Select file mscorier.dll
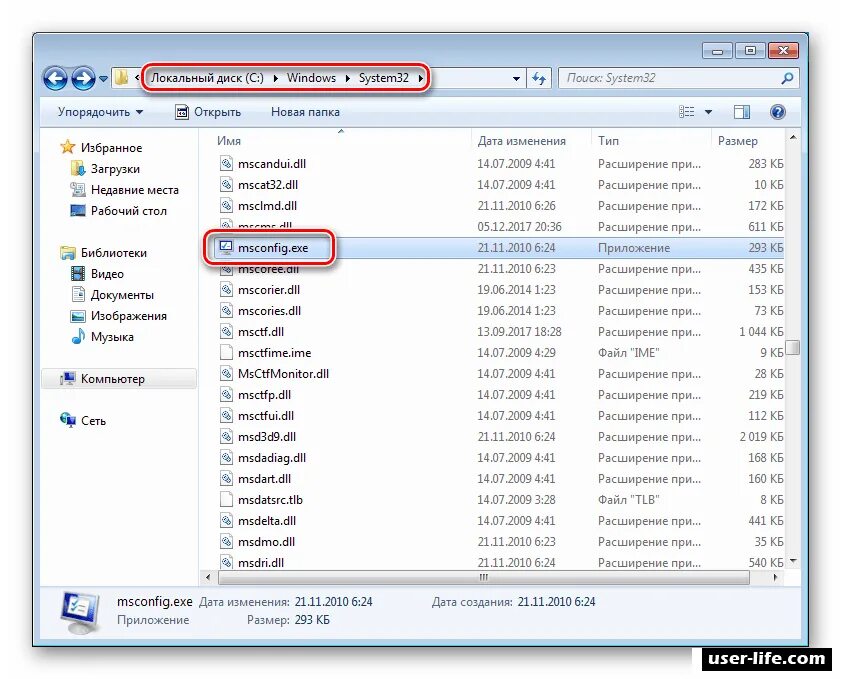The image size is (841, 679). coord(269,290)
